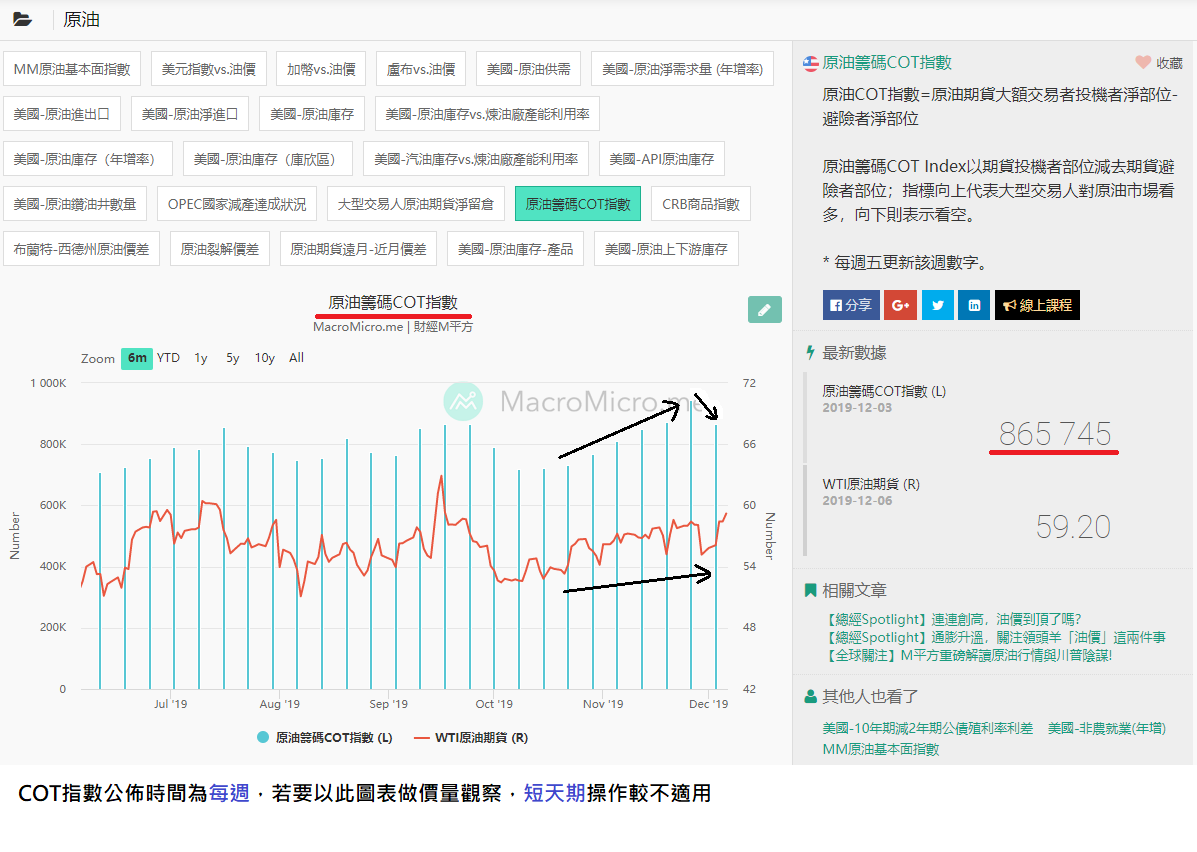Toggle WTI原油期貨 legend series

coord(470,737)
